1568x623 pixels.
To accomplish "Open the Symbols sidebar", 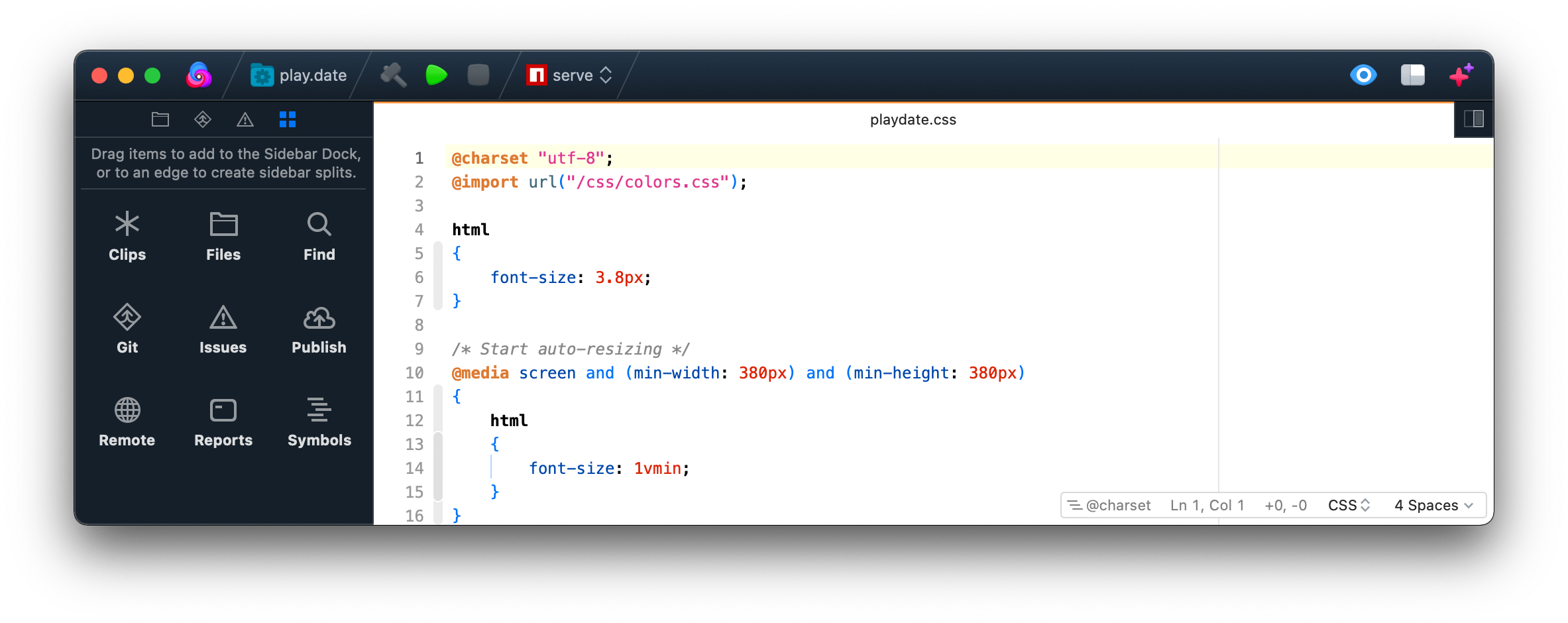I will (319, 422).
